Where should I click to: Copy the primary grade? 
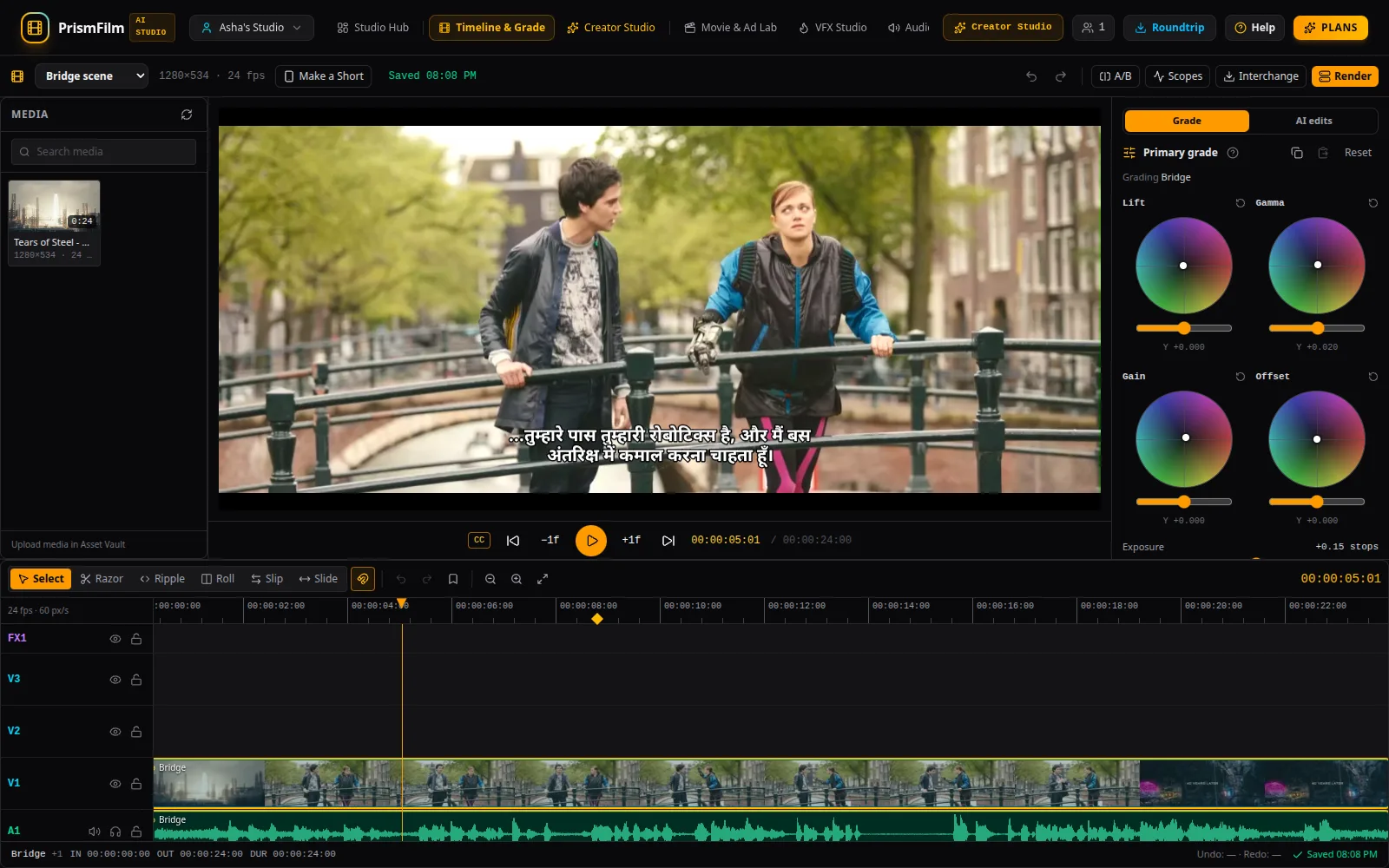(x=1297, y=153)
